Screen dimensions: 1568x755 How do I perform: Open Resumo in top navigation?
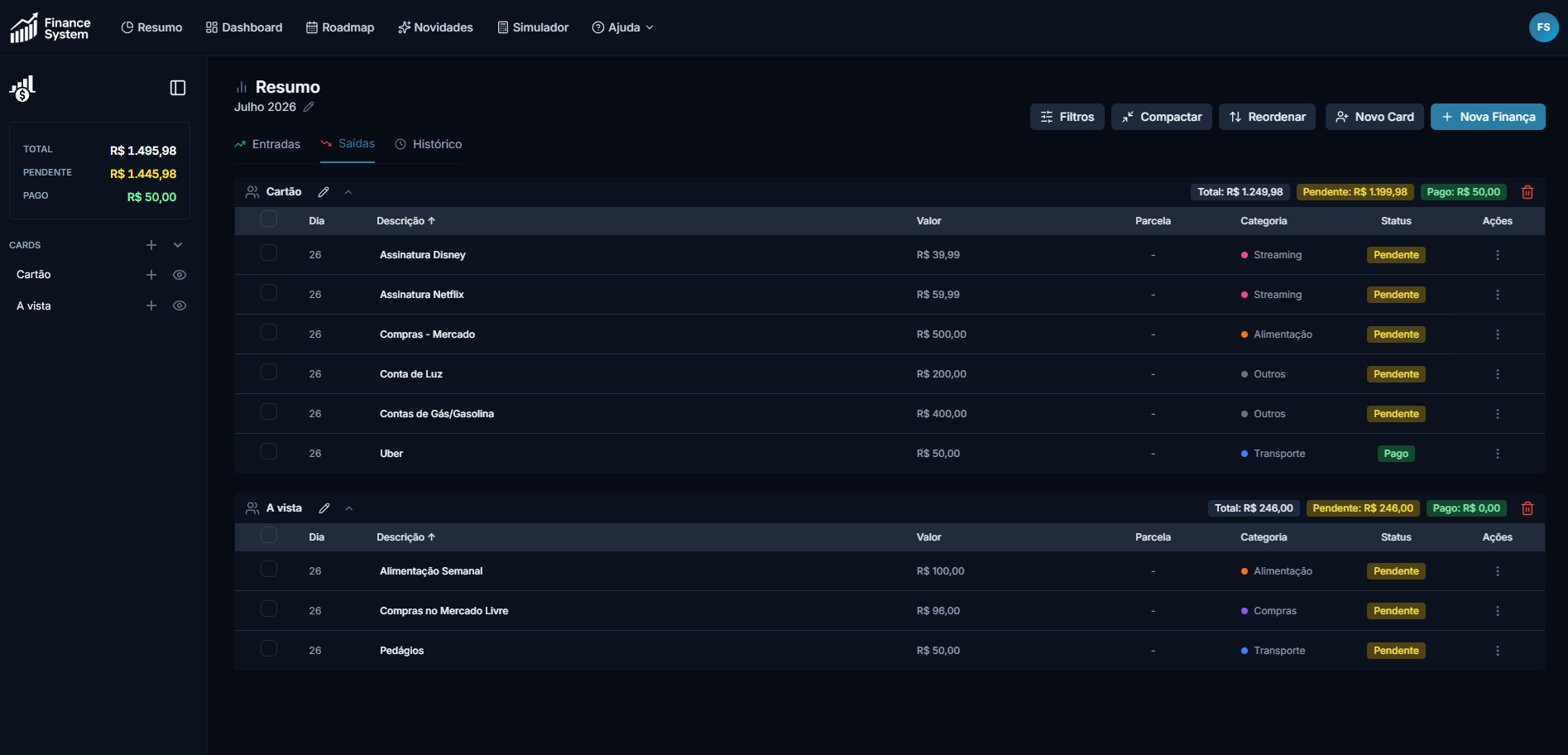151,27
